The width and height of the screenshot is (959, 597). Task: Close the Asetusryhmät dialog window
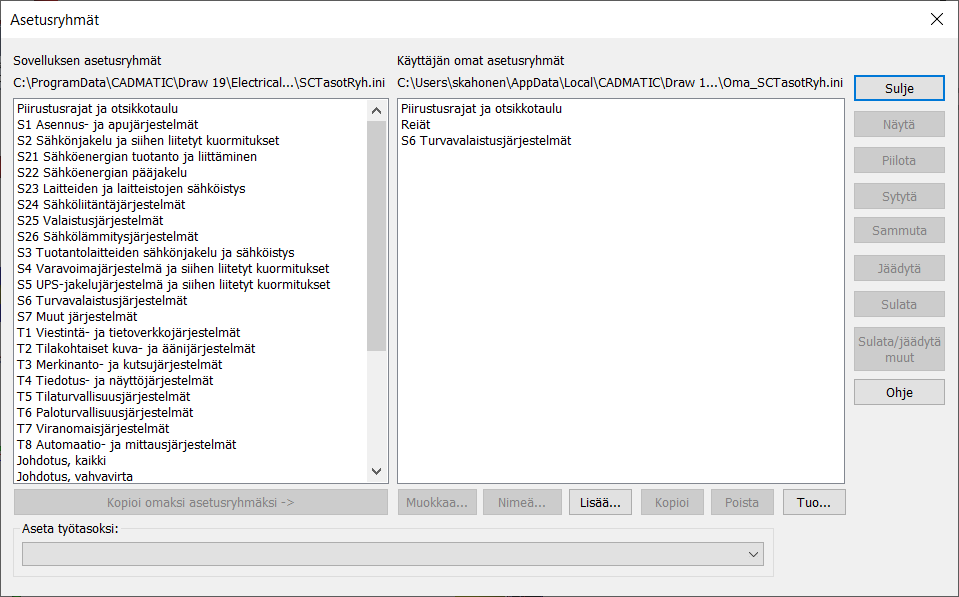(936, 20)
